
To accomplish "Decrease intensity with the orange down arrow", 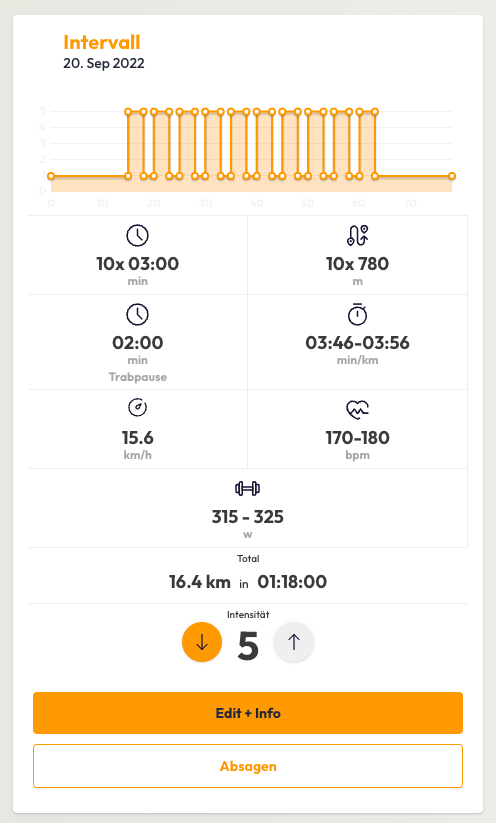I will point(202,642).
